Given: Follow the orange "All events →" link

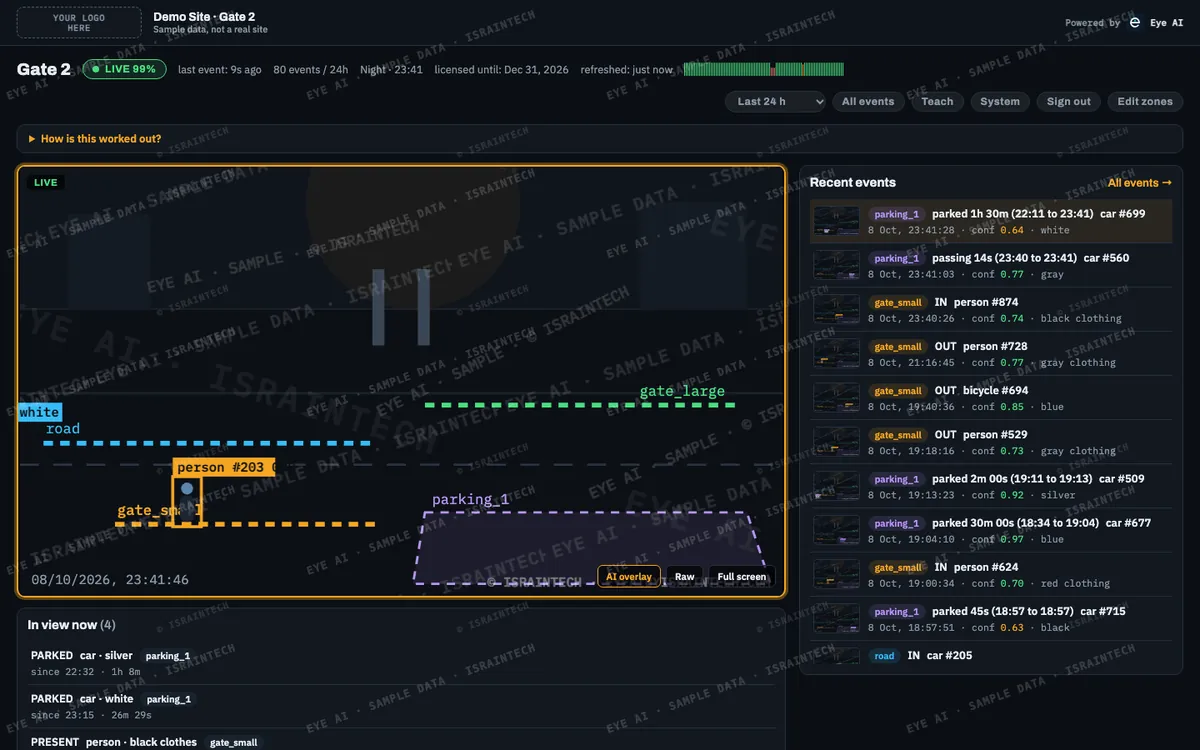Looking at the screenshot, I should point(1140,183).
